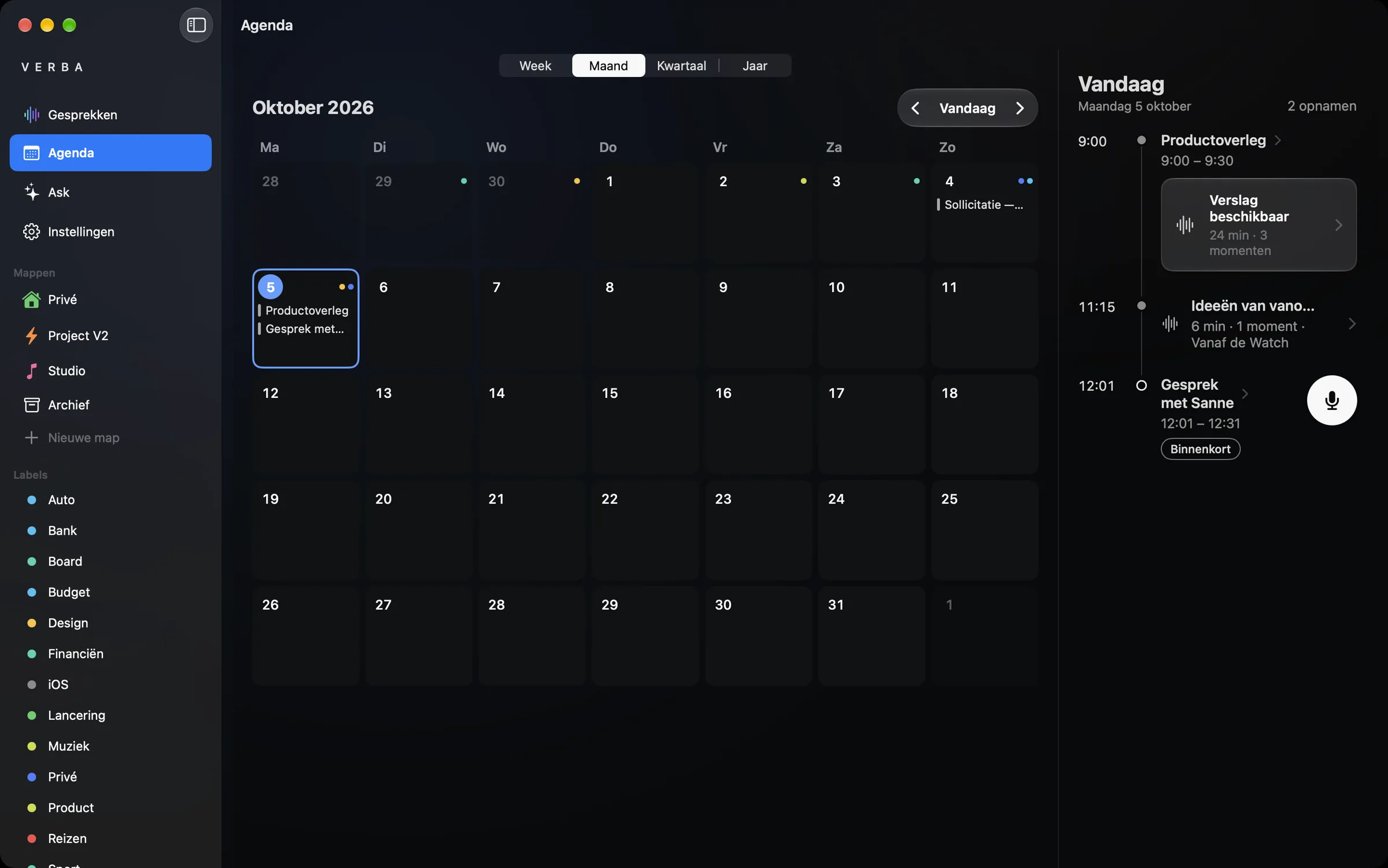
Task: Select grayed day 29 of September
Action: [419, 212]
